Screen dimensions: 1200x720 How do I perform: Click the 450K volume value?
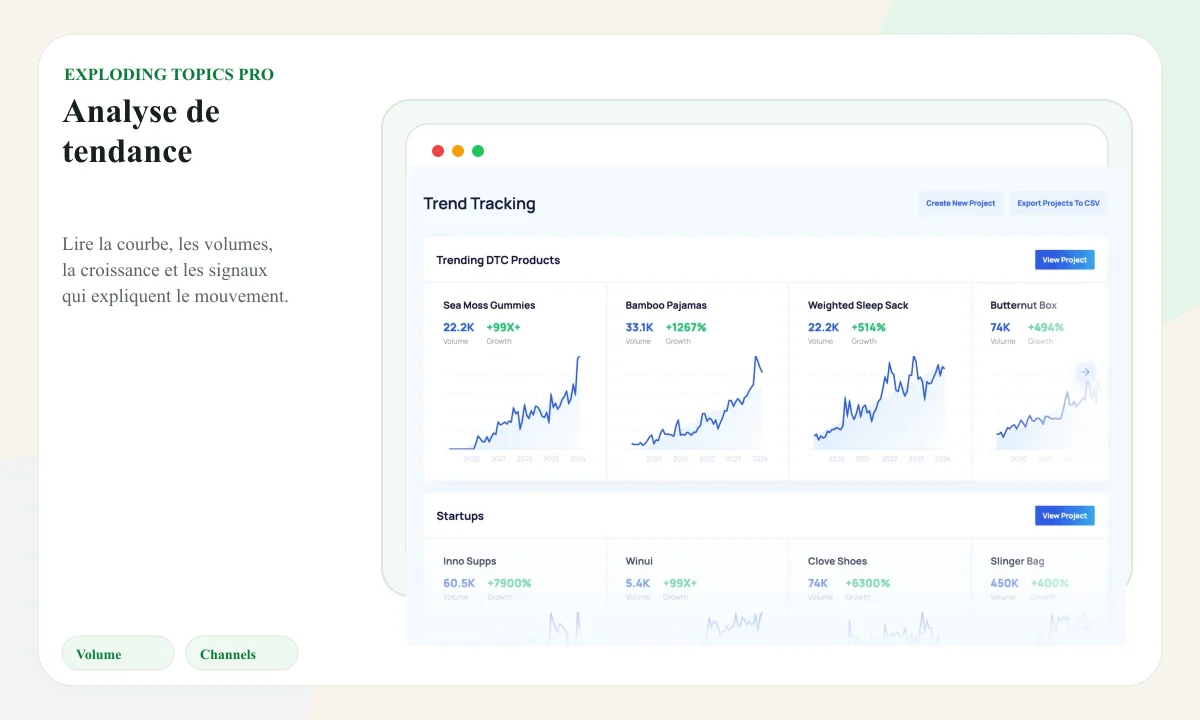coord(1004,583)
